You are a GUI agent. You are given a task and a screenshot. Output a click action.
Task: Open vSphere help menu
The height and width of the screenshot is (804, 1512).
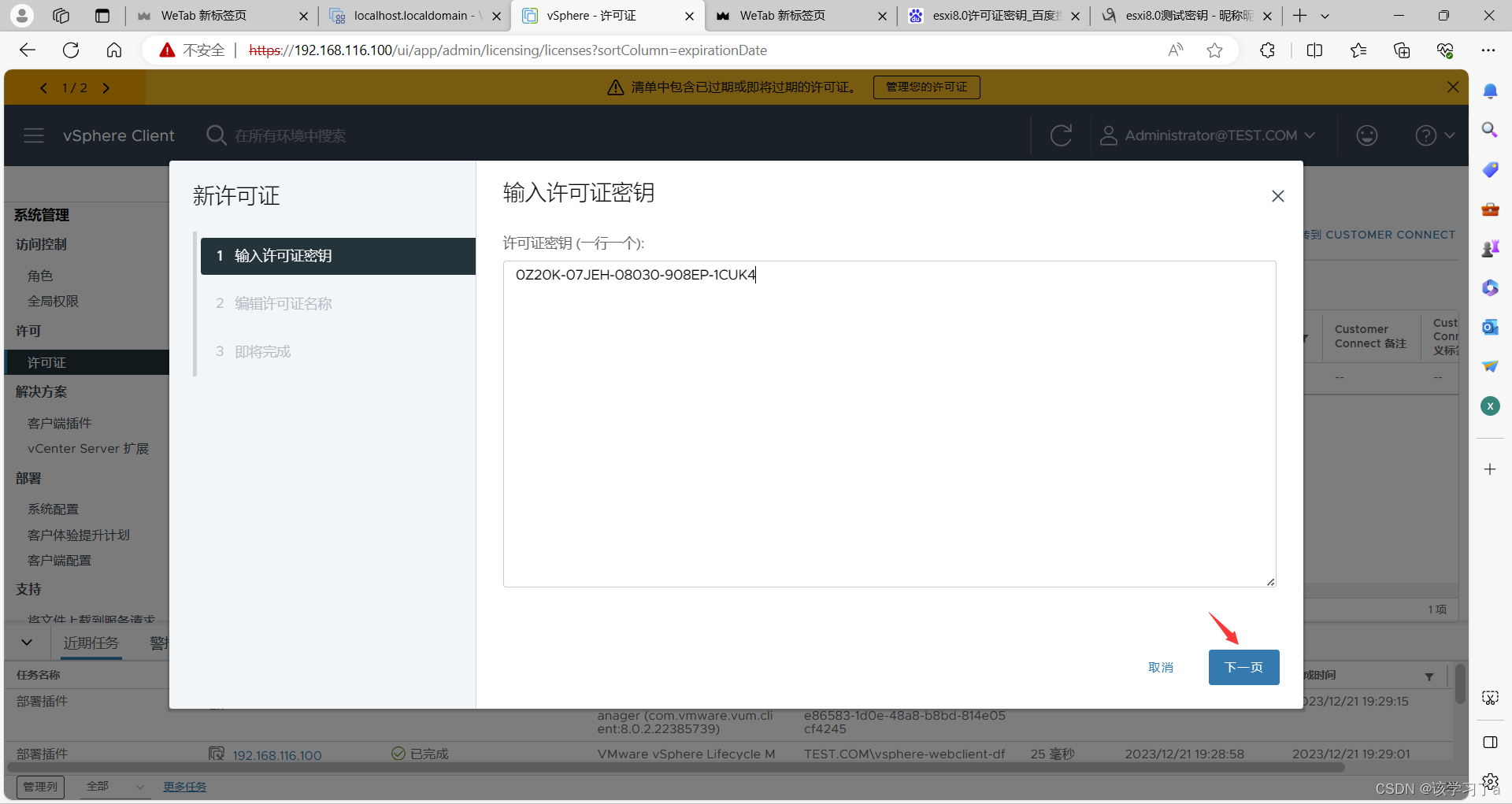pos(1435,135)
